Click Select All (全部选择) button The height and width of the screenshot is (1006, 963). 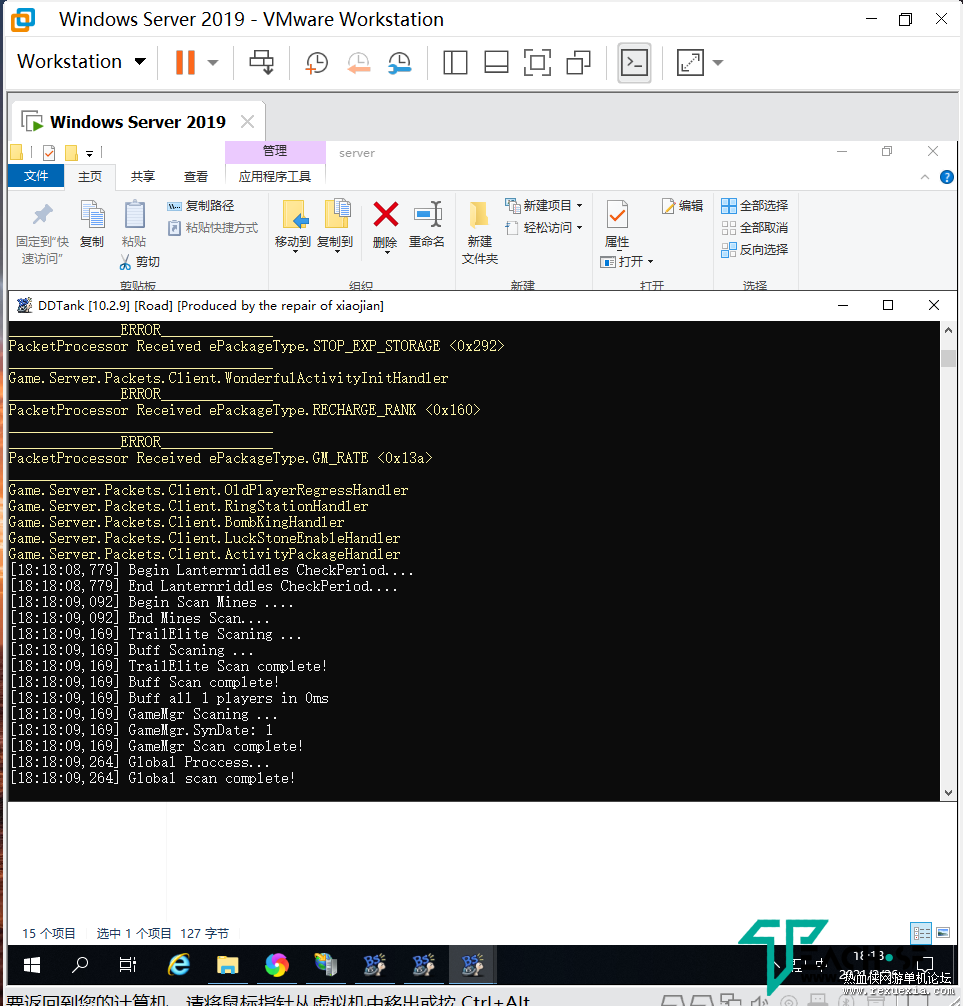(x=755, y=205)
